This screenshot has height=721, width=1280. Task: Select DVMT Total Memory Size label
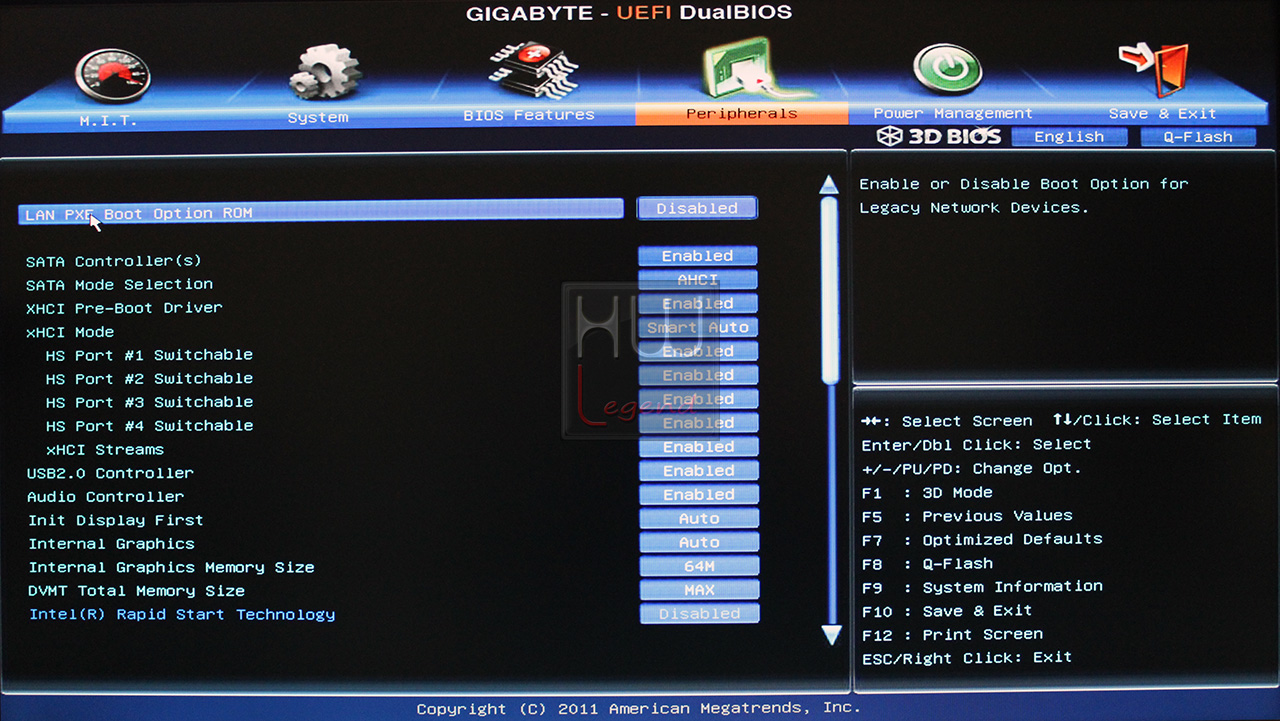click(x=136, y=591)
